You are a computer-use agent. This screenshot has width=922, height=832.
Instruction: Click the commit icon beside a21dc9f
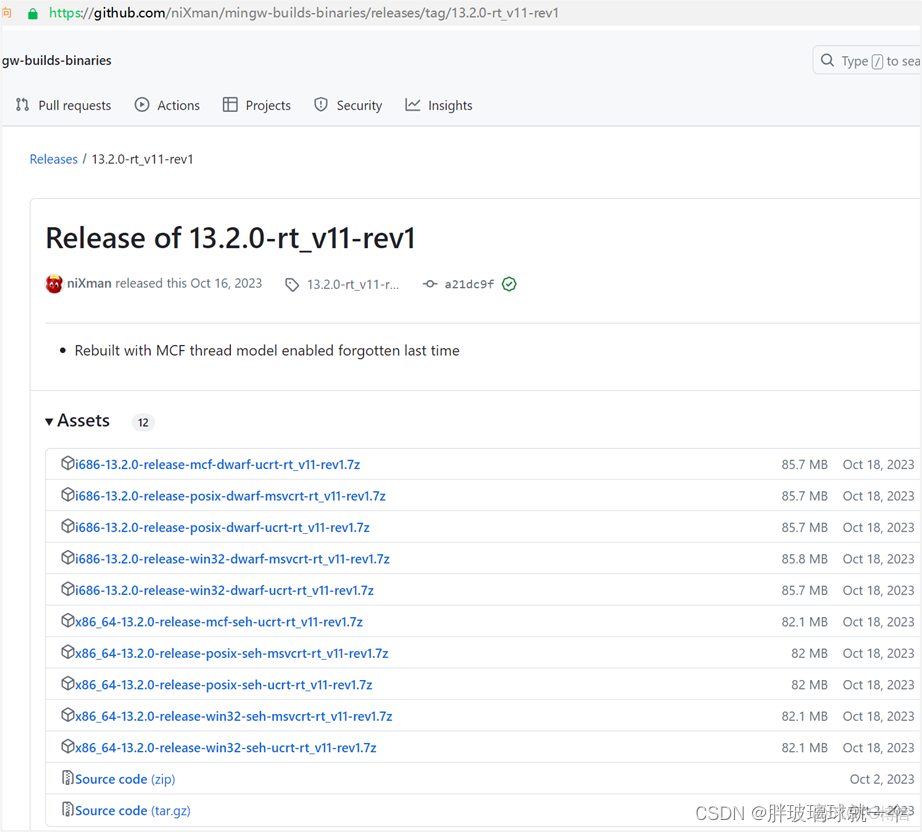[430, 284]
